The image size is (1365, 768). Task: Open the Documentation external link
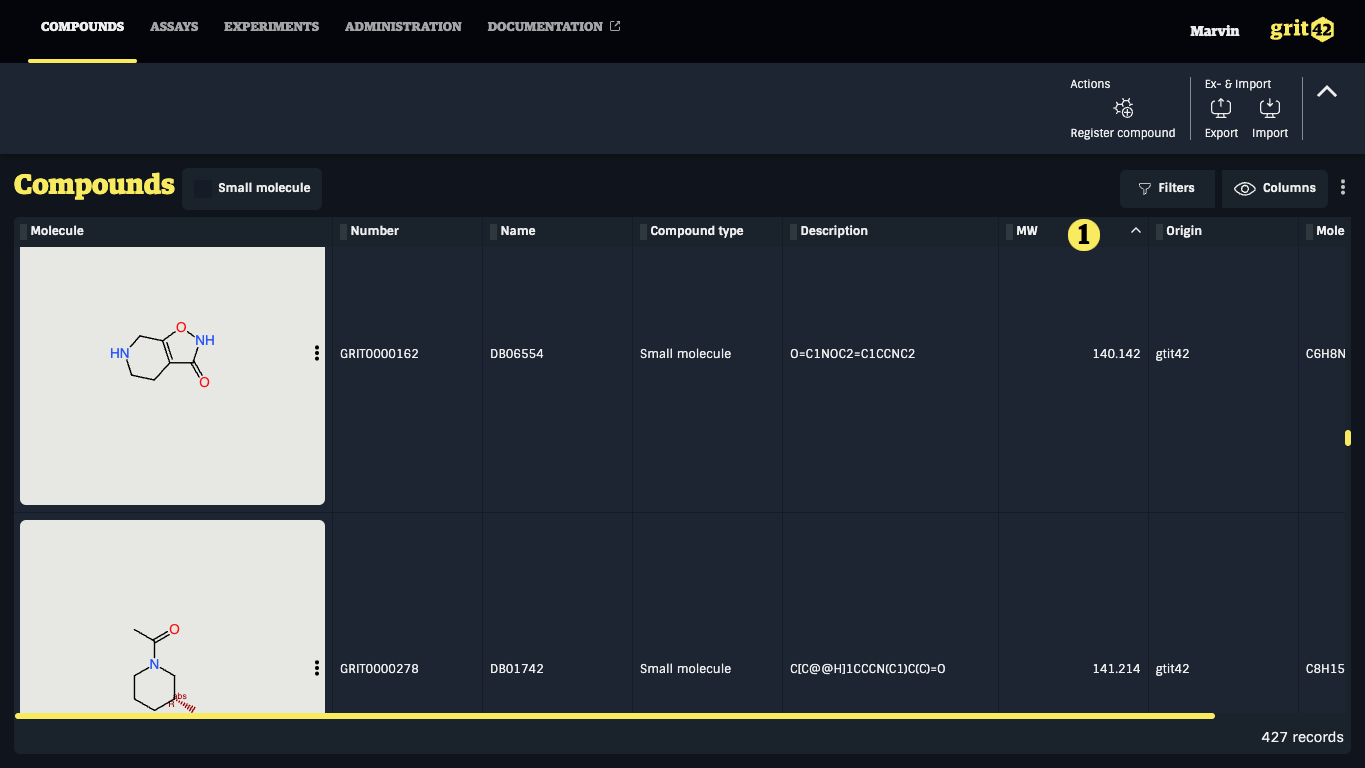click(554, 27)
